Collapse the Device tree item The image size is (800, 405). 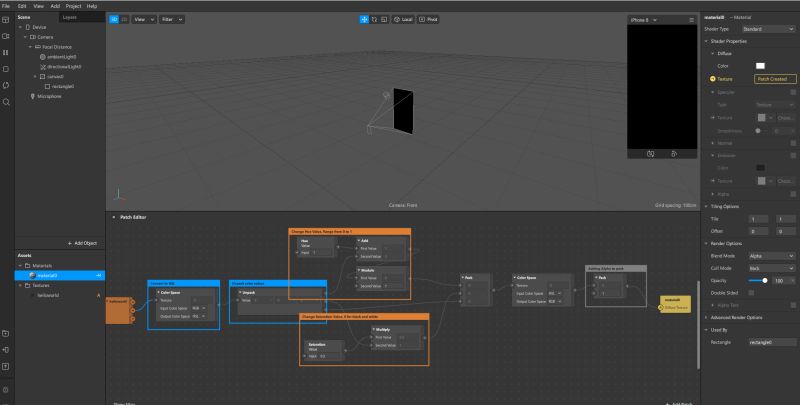20,27
